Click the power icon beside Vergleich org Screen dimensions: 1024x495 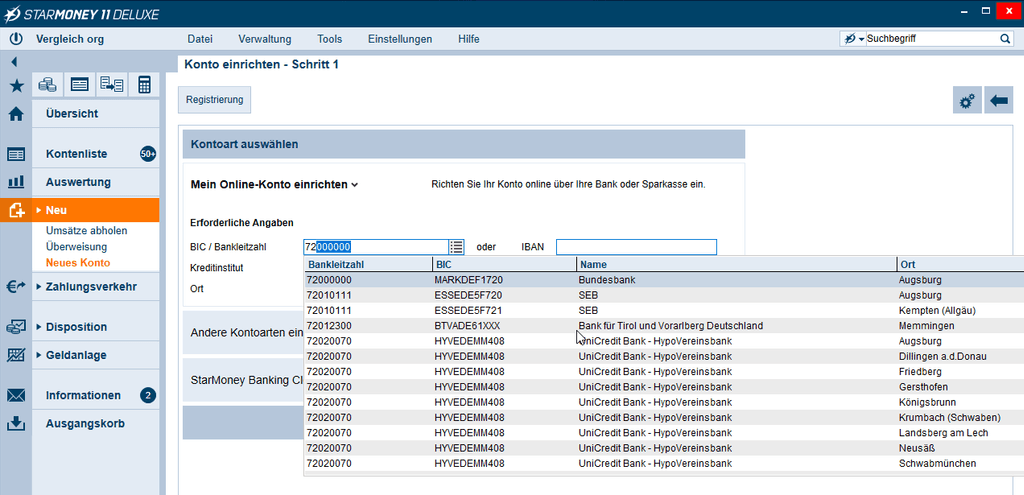pyautogui.click(x=16, y=39)
